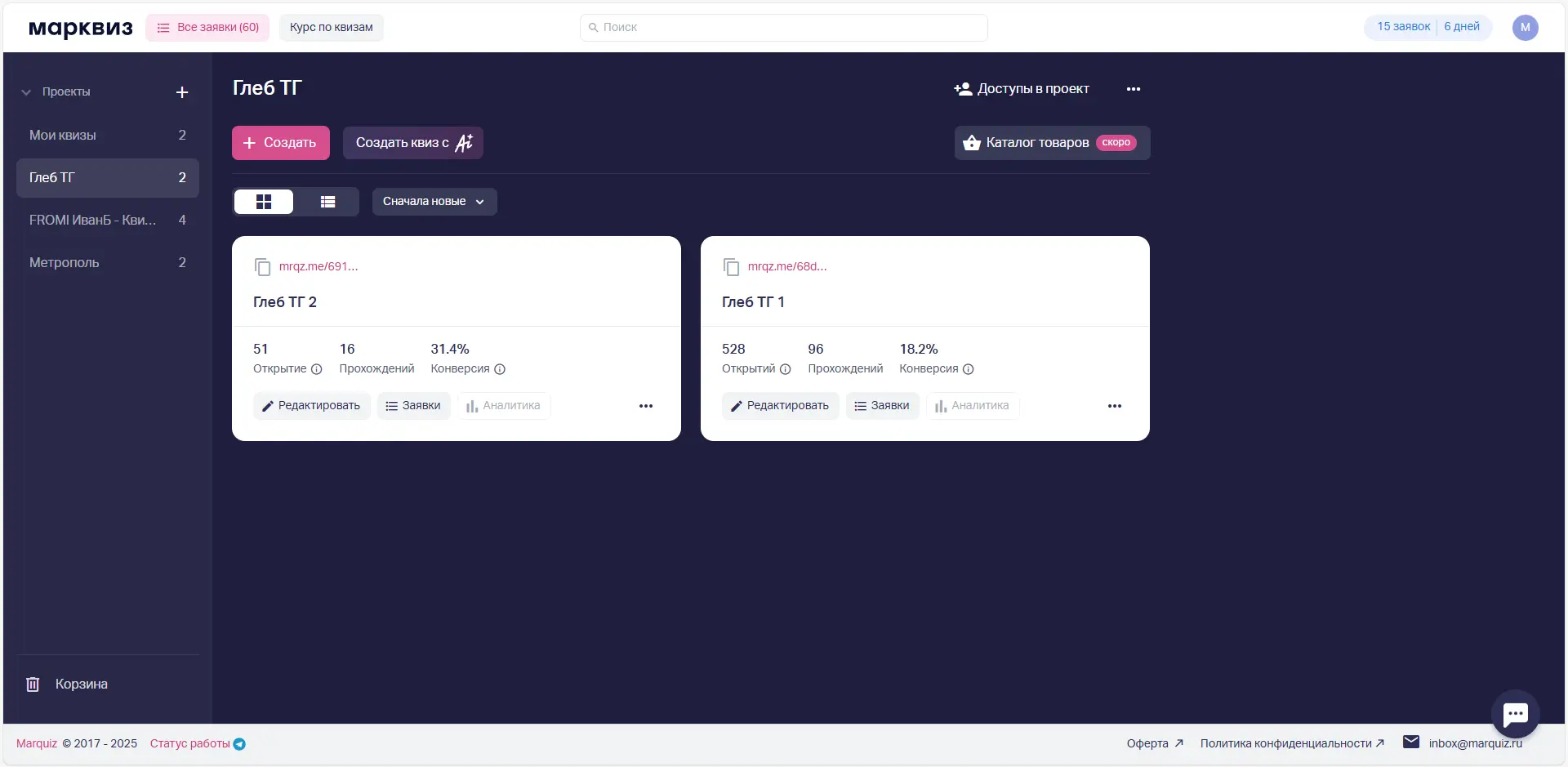Focus the Поиск search field
1568x767 pixels.
click(x=784, y=28)
